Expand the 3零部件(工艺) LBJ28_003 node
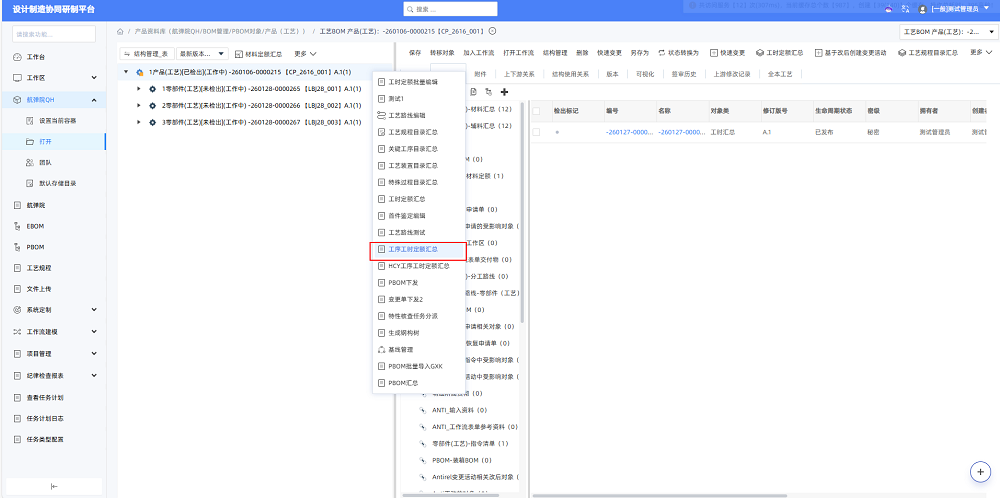 (x=139, y=122)
